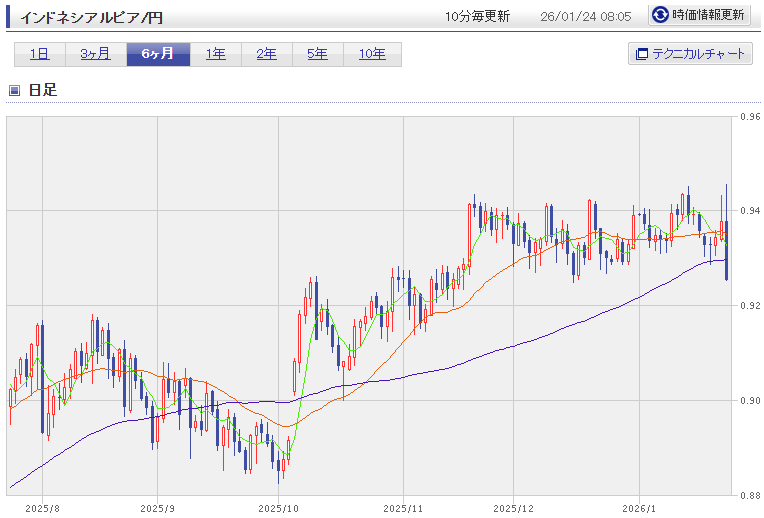Click the window icon beside テクニカルチャート

(640, 54)
